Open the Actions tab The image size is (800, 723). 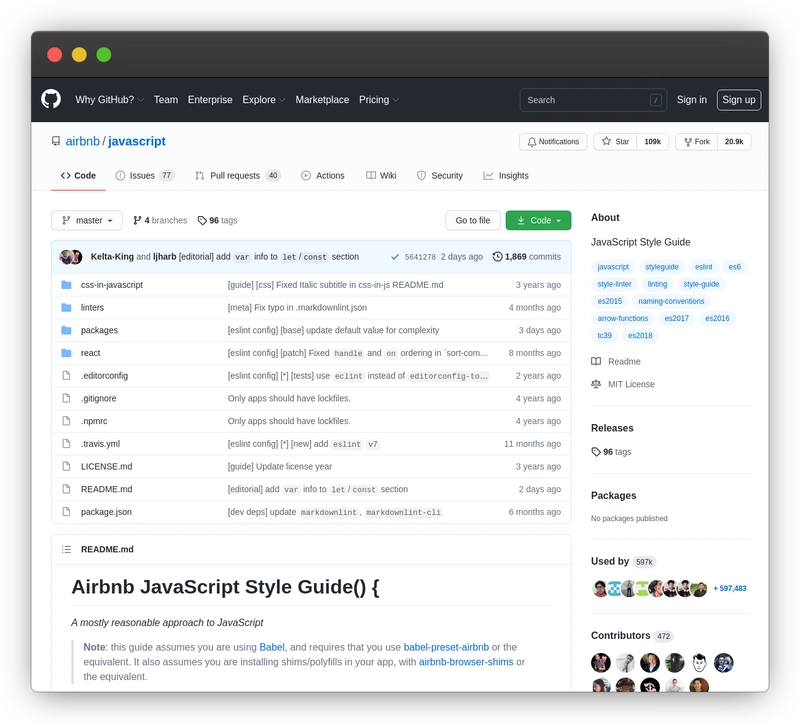coord(322,176)
